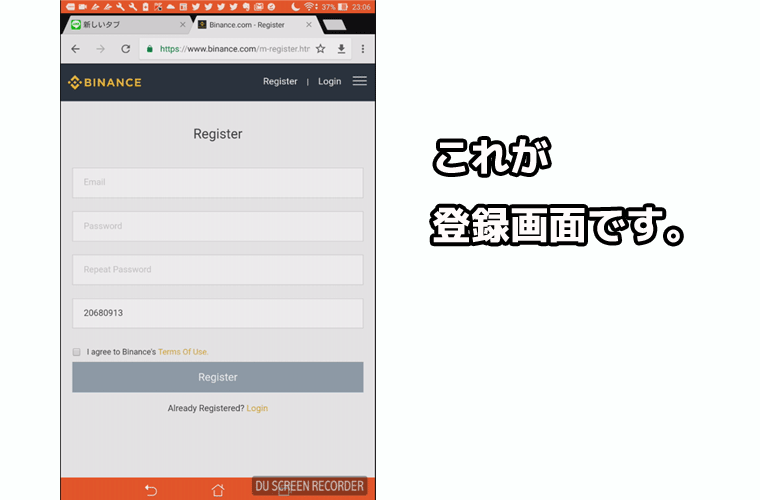The image size is (760, 500).
Task: Click the download icon in the address bar
Action: click(x=341, y=49)
